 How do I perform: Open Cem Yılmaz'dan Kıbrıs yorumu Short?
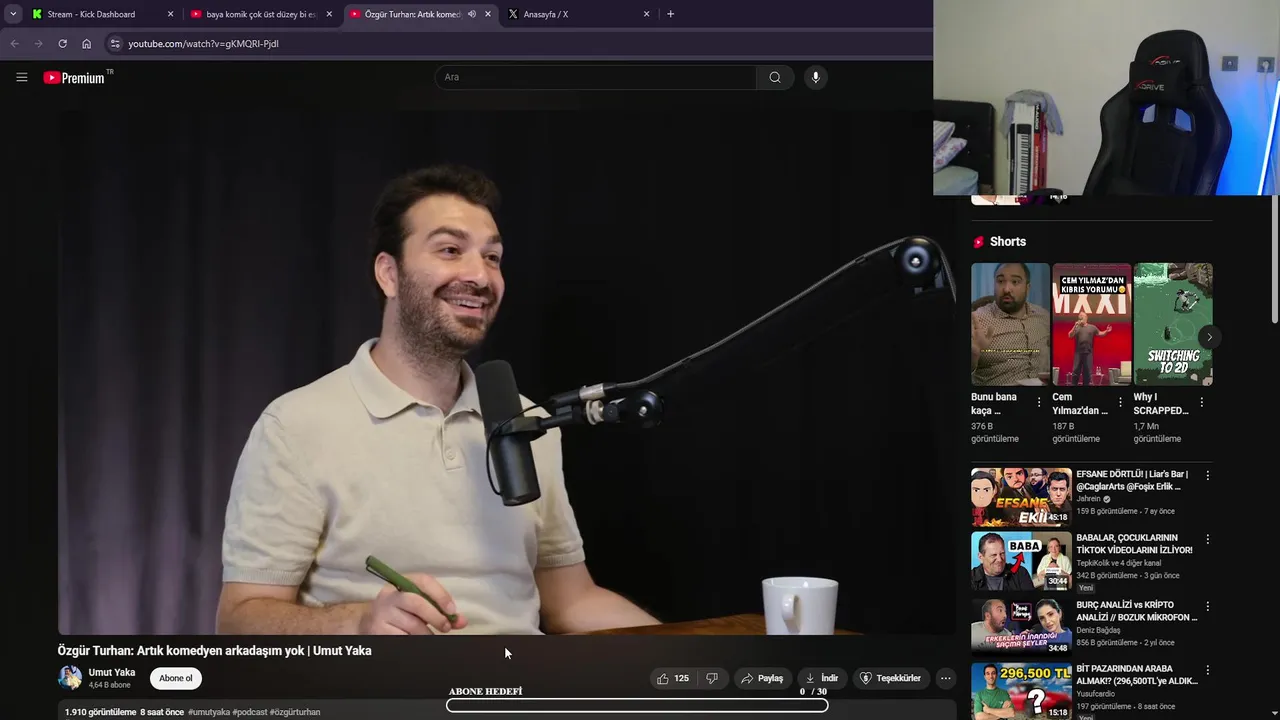click(1092, 324)
